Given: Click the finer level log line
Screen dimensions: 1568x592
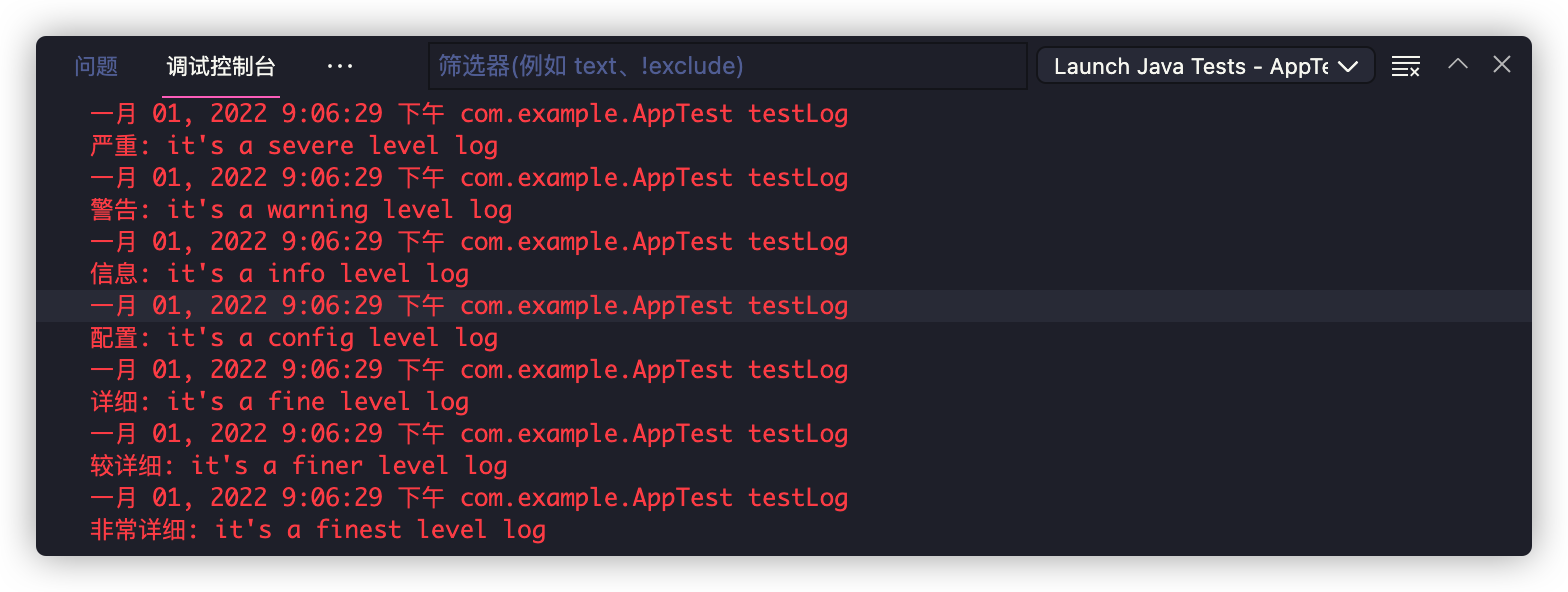Looking at the screenshot, I should point(298,466).
